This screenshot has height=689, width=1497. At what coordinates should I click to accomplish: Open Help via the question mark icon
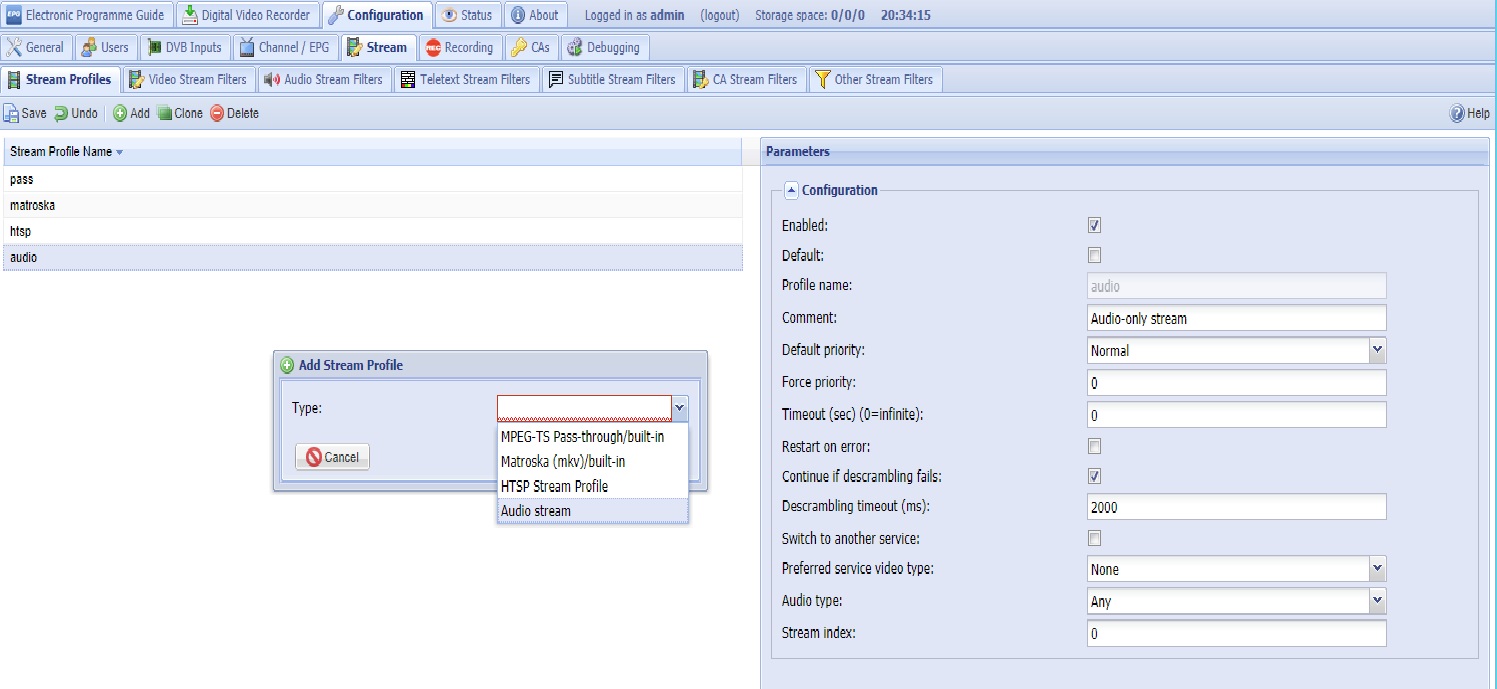click(1457, 114)
